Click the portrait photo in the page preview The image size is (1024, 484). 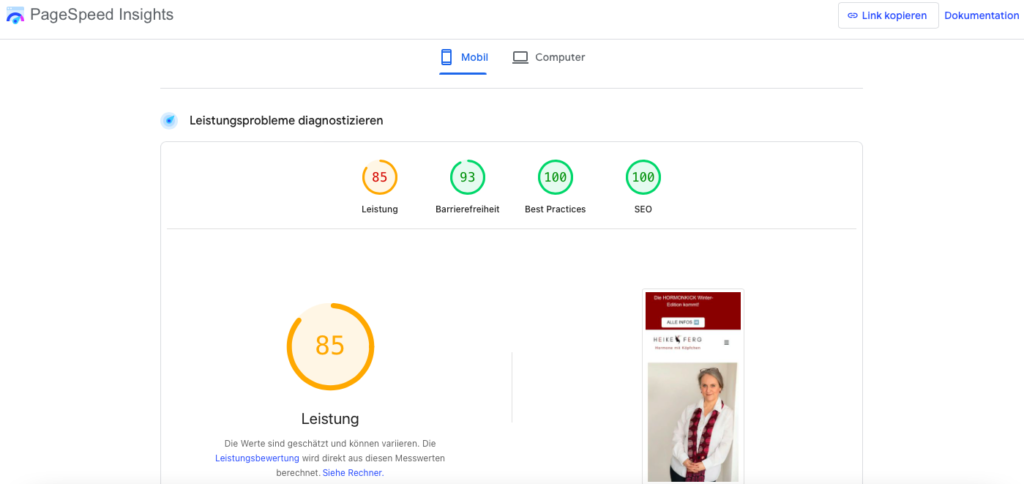coord(692,420)
